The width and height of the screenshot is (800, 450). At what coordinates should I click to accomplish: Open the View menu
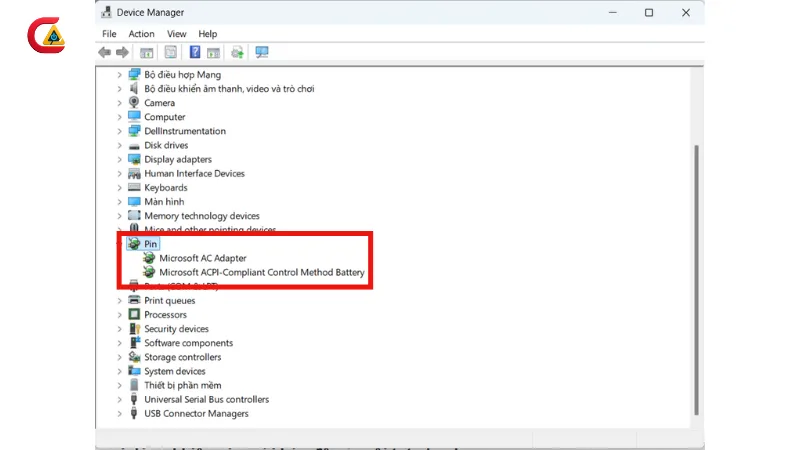coord(176,34)
